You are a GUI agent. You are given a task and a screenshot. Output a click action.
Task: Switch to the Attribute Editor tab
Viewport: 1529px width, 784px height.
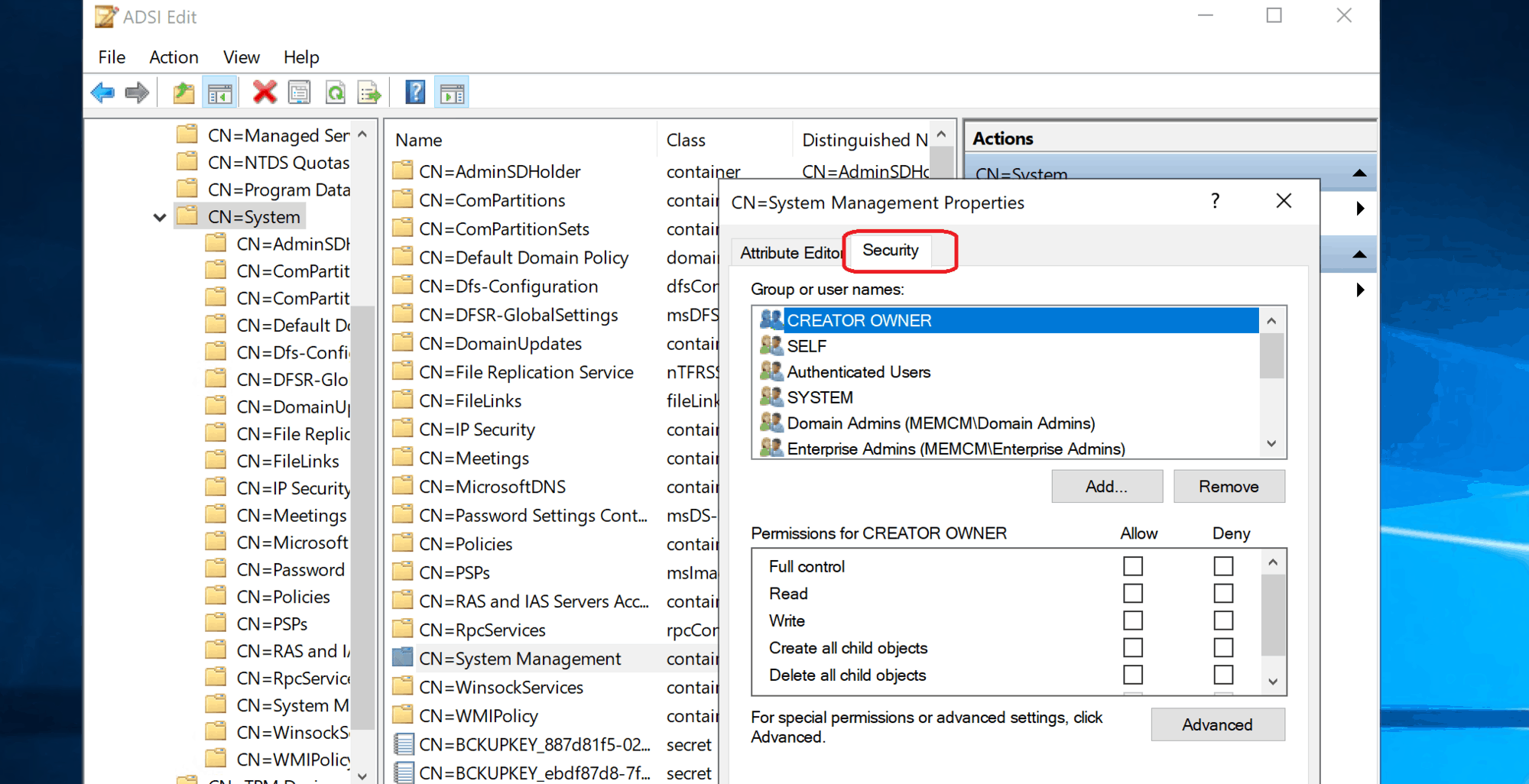(x=787, y=252)
